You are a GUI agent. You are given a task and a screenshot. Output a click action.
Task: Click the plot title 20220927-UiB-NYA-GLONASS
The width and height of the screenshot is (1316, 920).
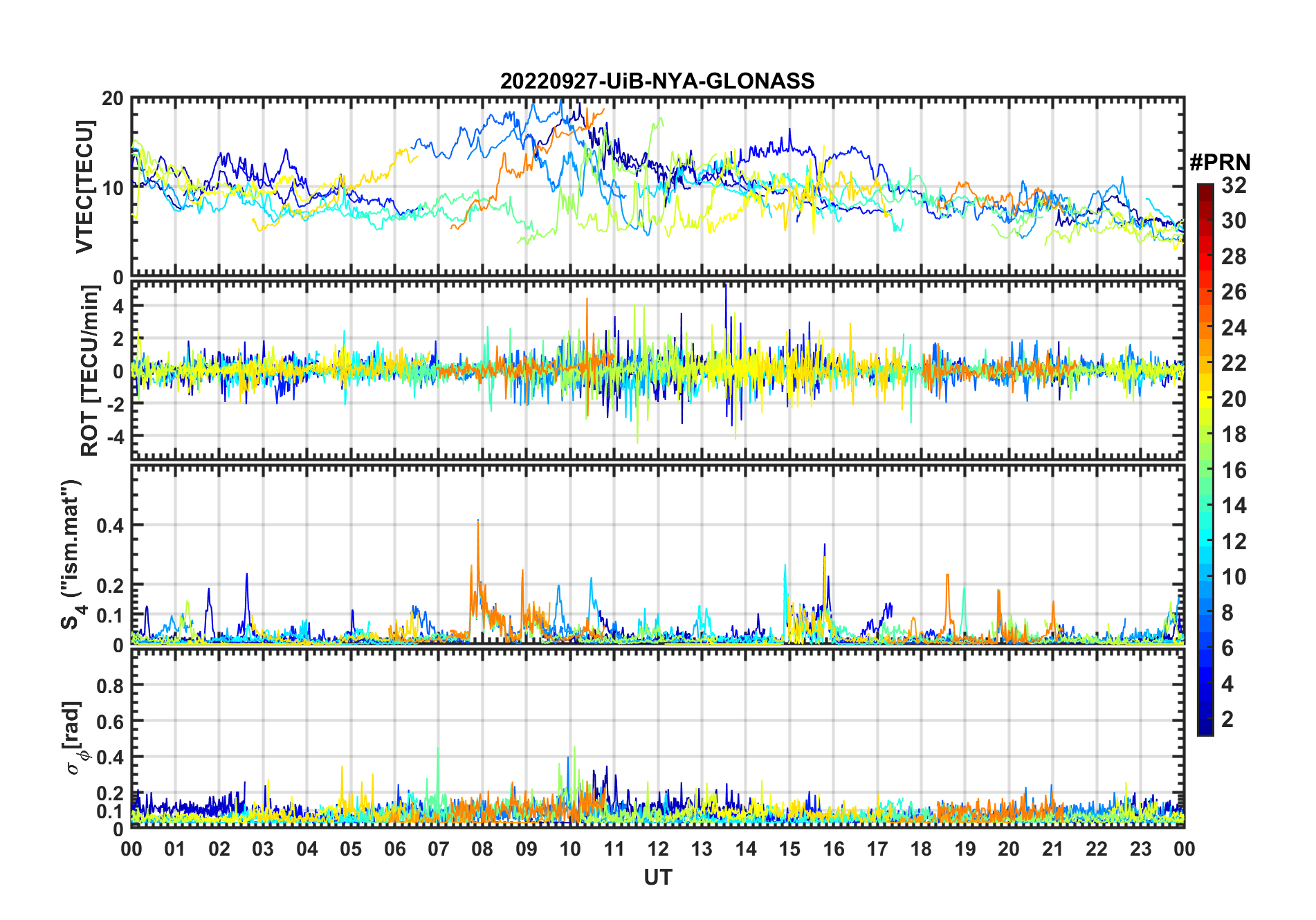[x=657, y=81]
